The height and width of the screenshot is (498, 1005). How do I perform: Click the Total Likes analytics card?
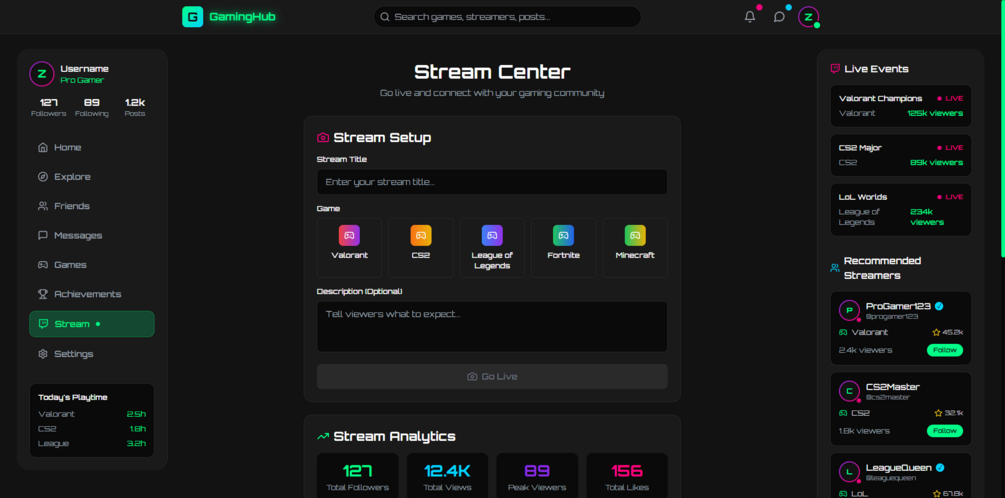pyautogui.click(x=627, y=476)
